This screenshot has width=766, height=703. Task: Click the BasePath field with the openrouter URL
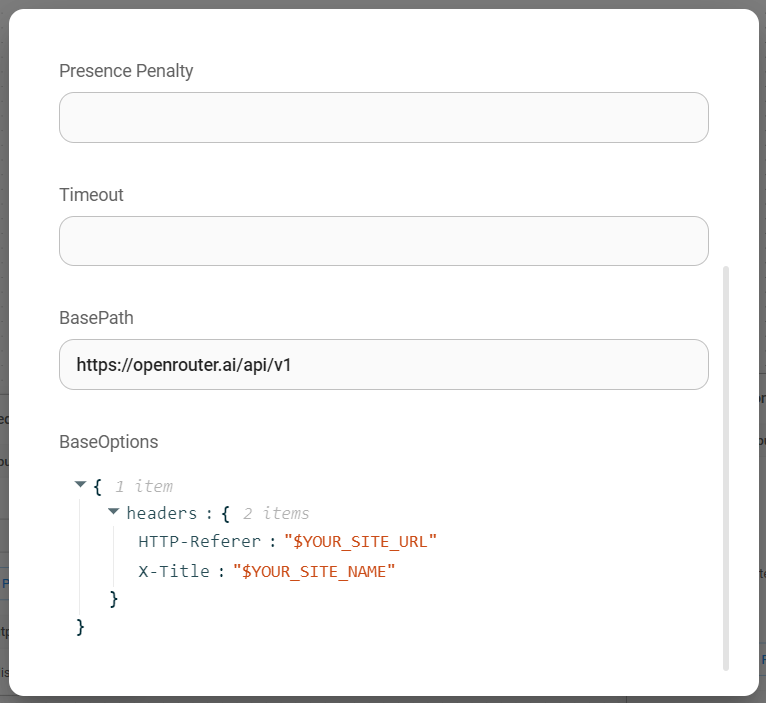(383, 365)
